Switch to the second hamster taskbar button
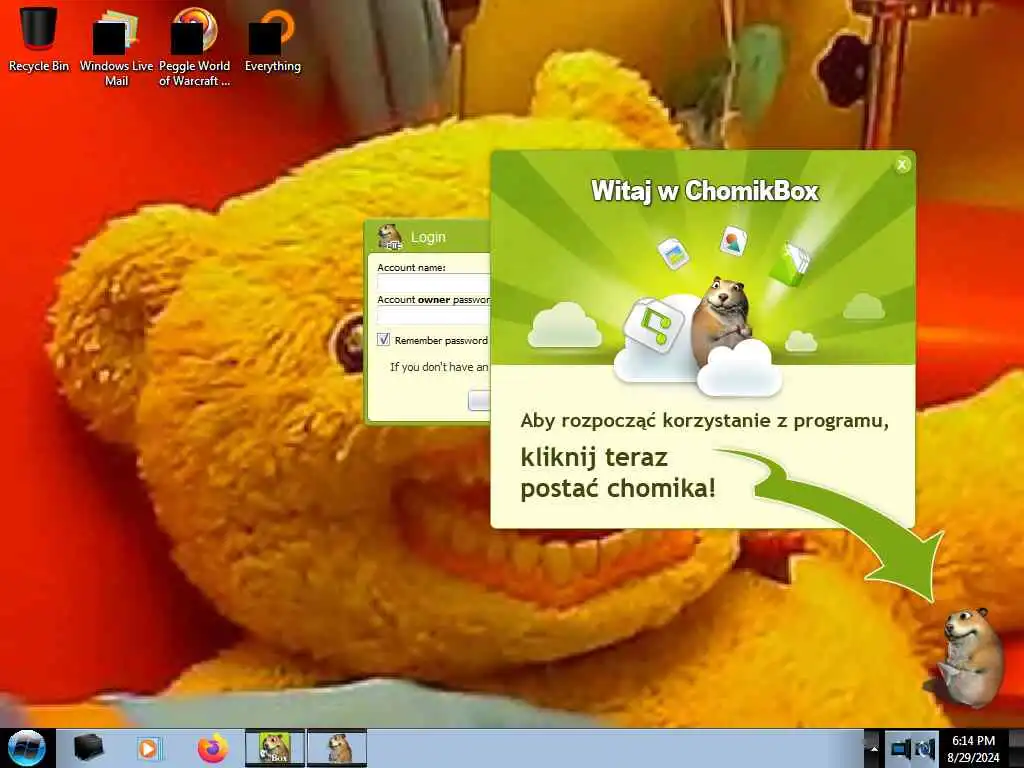Viewport: 1024px width, 768px height. [338, 748]
